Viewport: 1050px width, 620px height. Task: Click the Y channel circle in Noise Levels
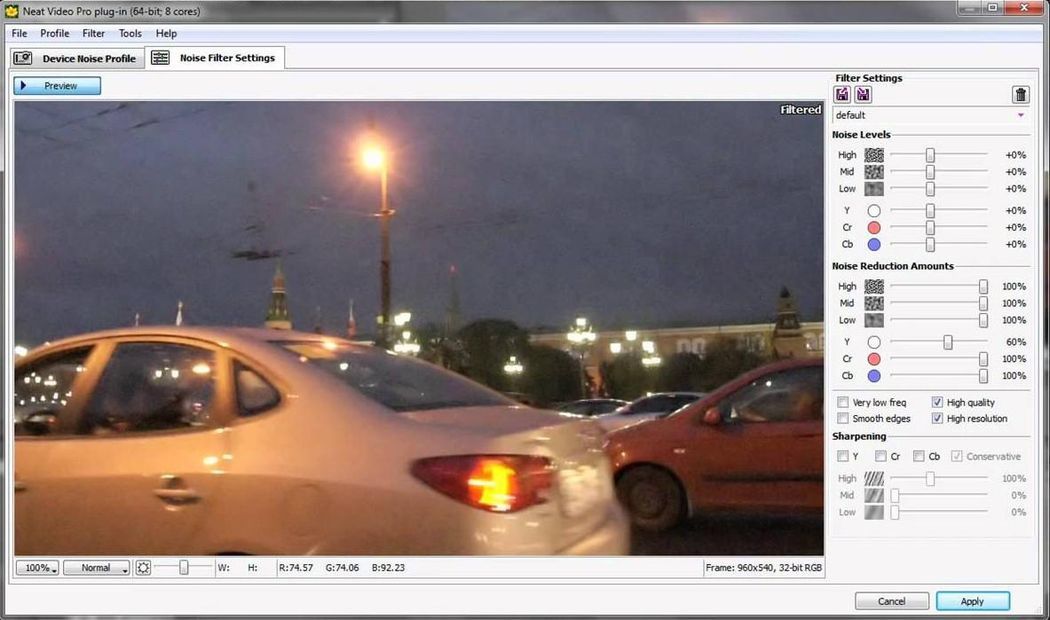coord(874,210)
